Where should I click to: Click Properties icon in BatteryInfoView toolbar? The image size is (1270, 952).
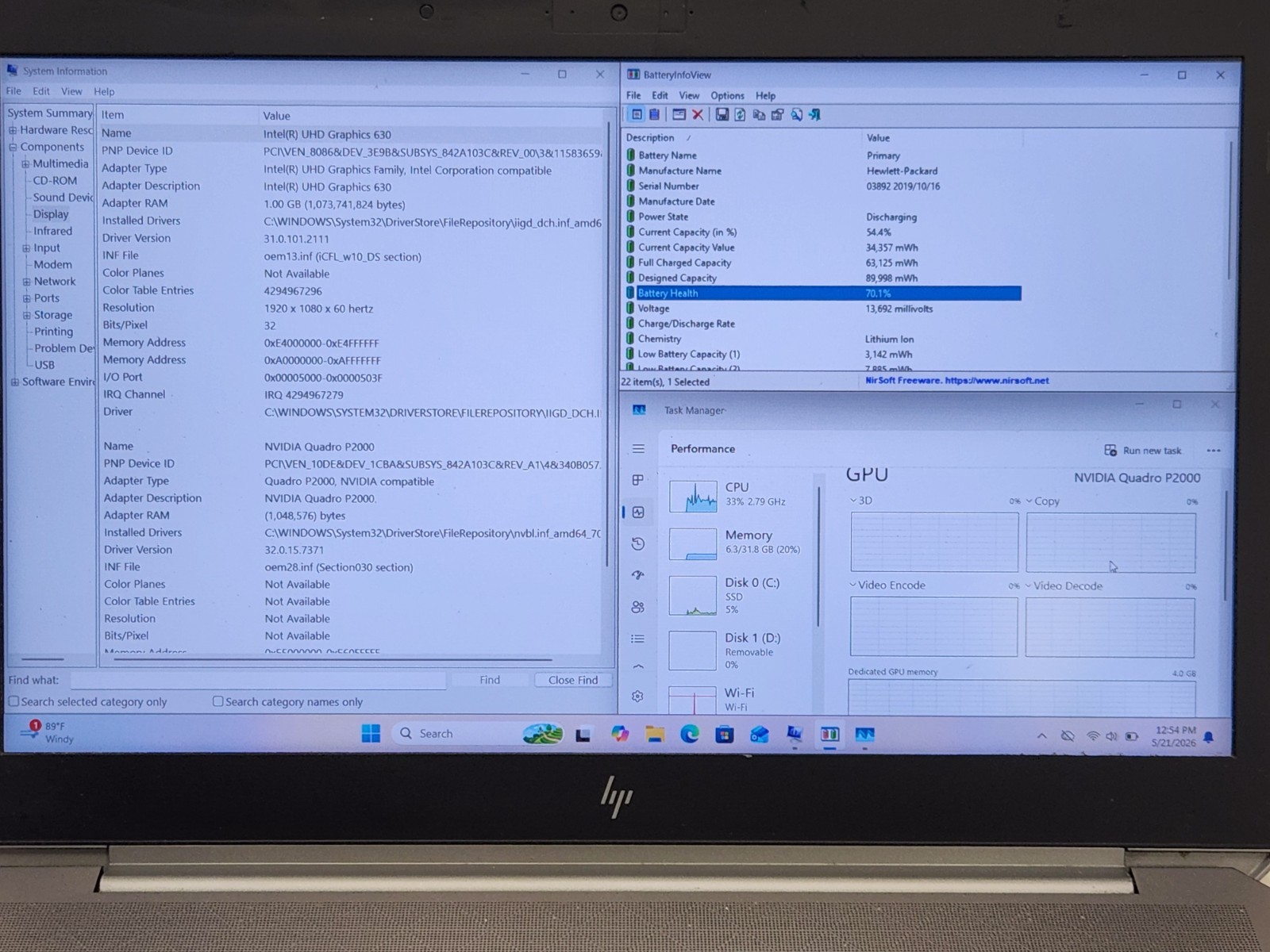point(778,115)
